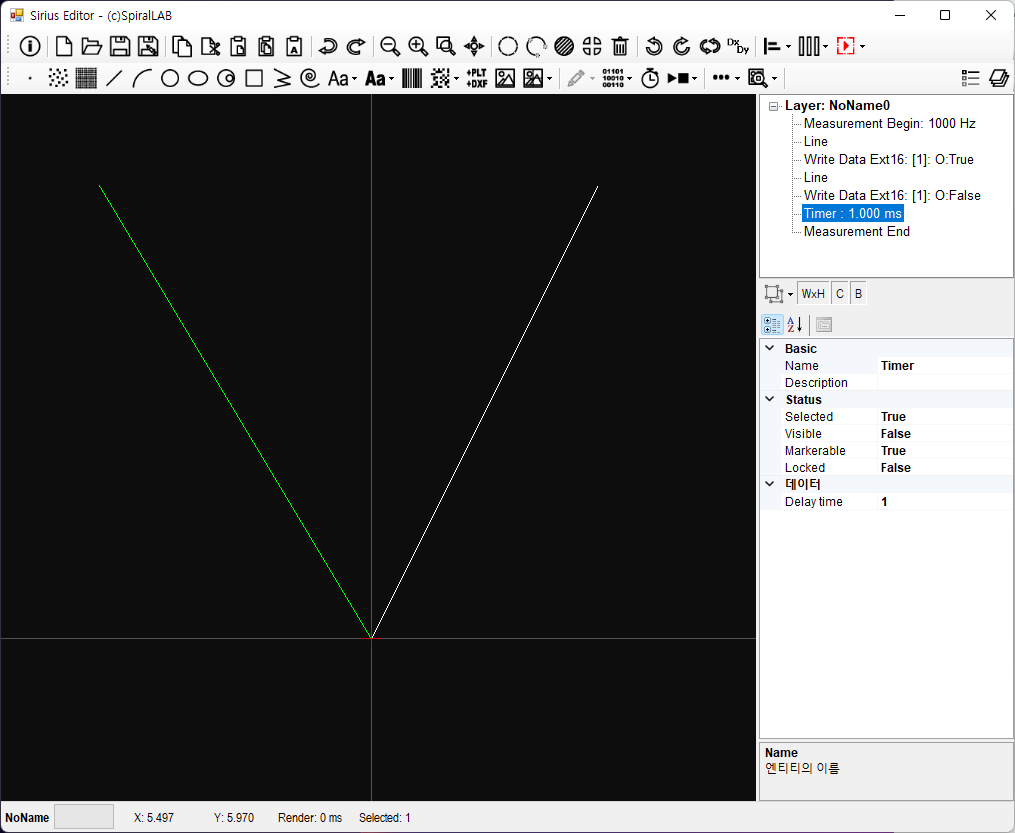
Task: Select the Timer : 1.000 ms item
Action: tap(853, 214)
